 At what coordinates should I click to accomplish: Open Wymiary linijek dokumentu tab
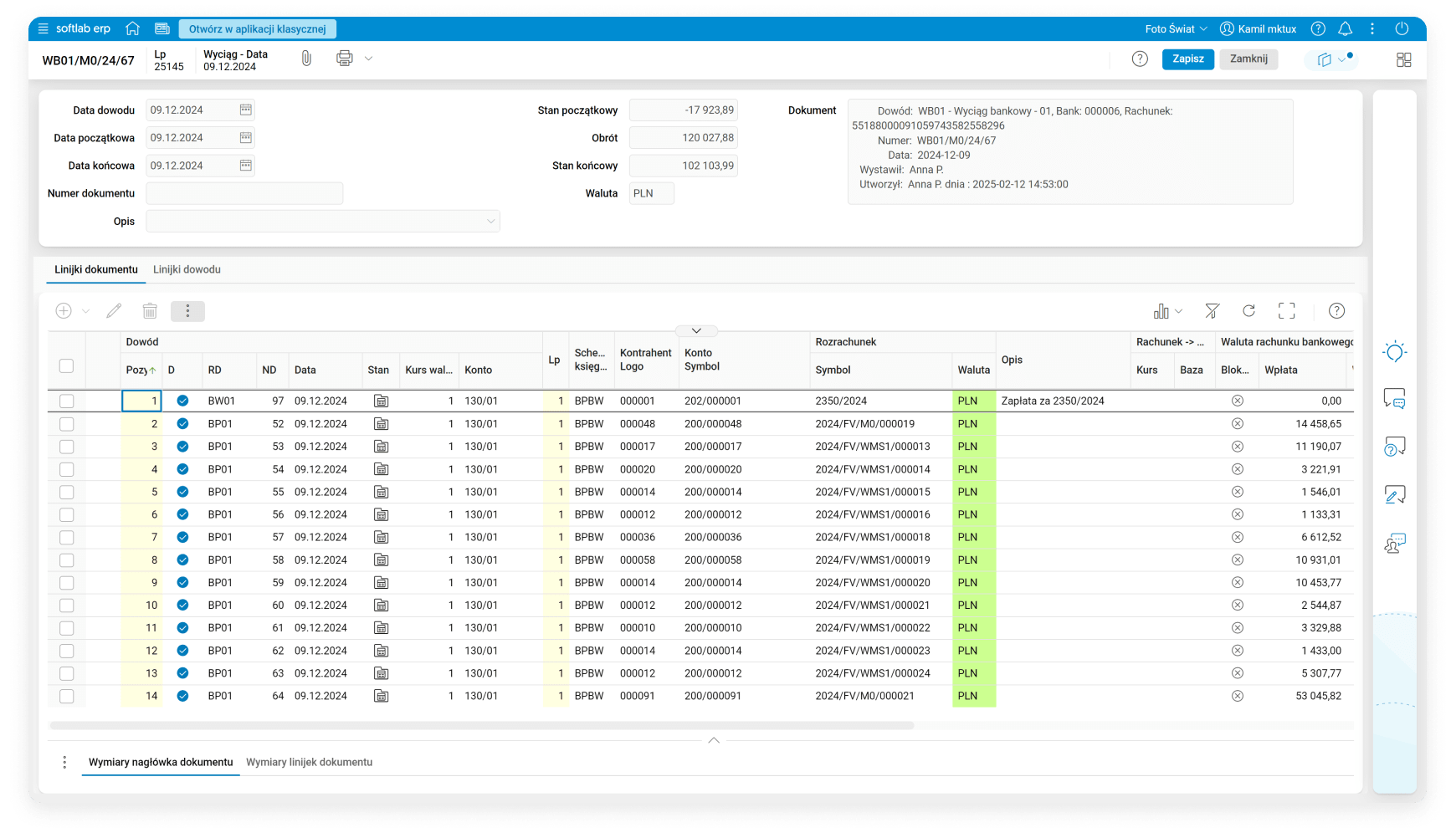[309, 762]
